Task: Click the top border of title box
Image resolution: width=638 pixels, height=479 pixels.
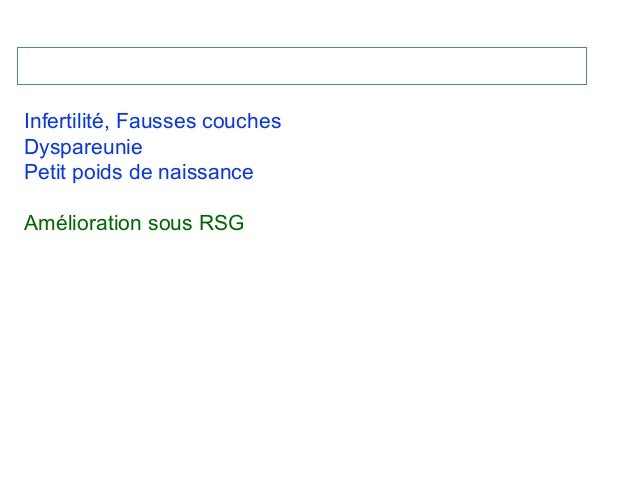Action: [x=300, y=47]
